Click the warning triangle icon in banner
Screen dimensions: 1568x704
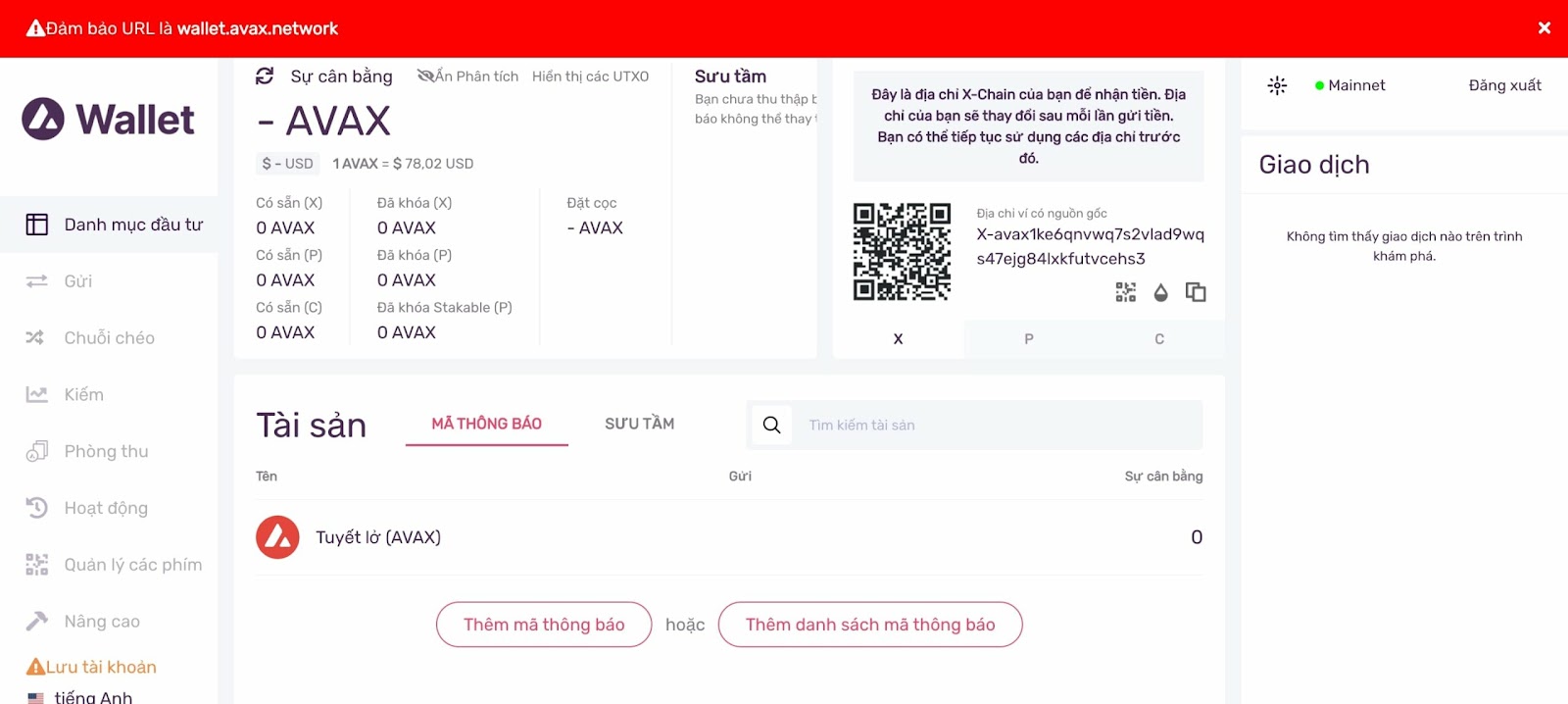click(x=35, y=28)
